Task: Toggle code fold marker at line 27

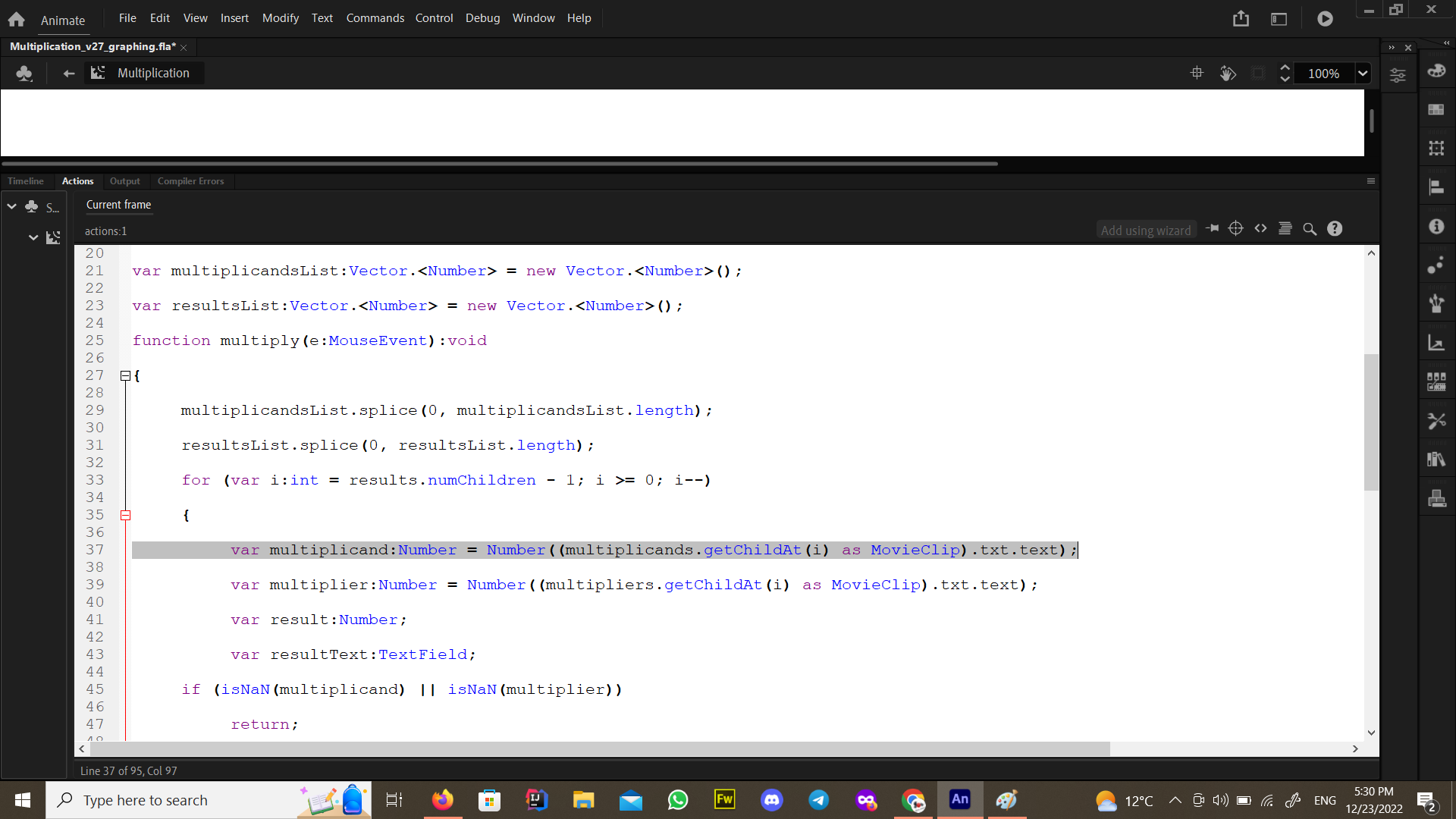Action: point(126,375)
